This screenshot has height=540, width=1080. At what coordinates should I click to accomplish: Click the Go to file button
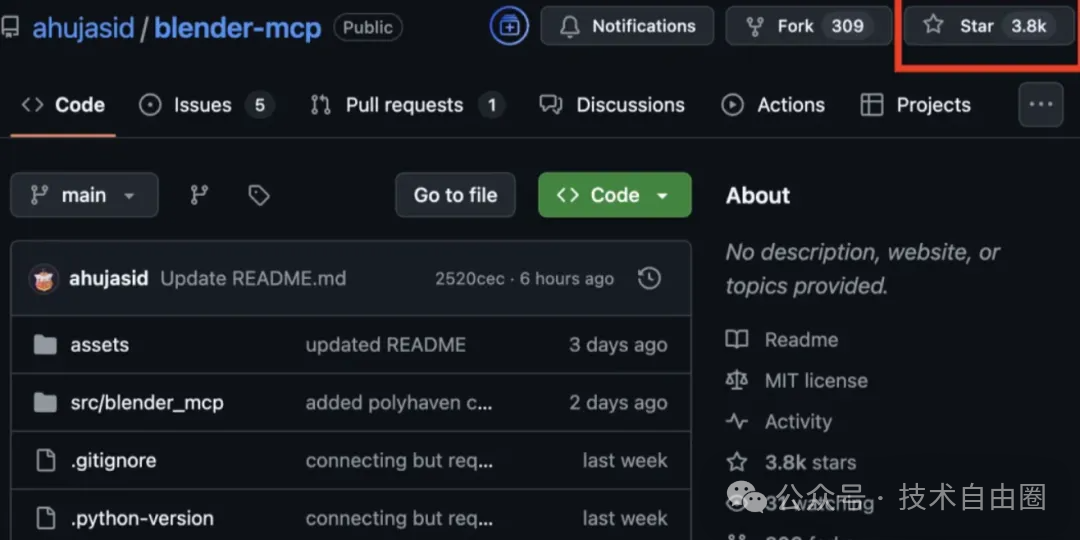point(455,195)
